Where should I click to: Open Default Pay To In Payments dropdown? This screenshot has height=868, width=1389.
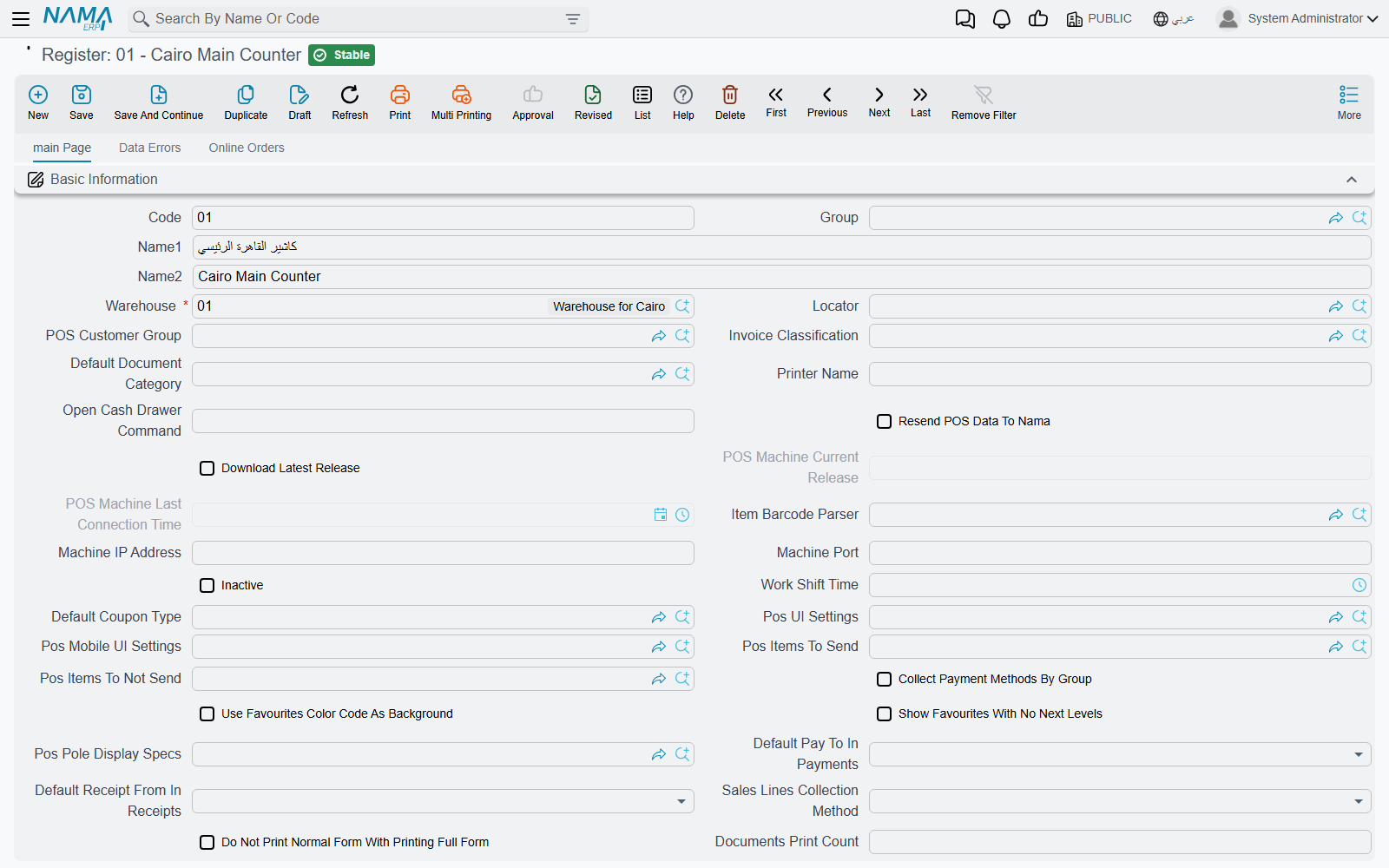[x=1120, y=754]
